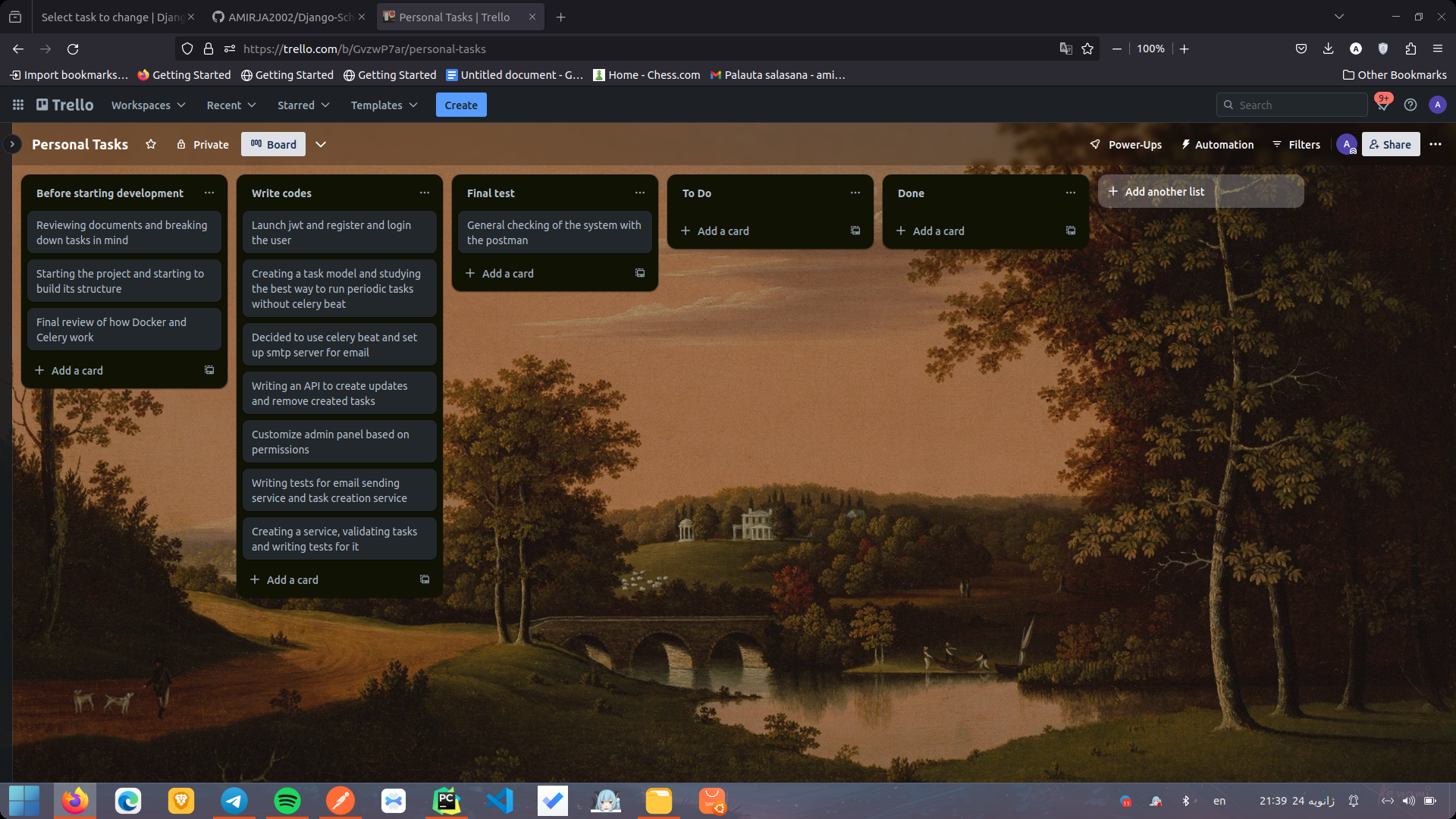Click the lock icon beside Private label
This screenshot has height=819, width=1456.
(x=180, y=144)
